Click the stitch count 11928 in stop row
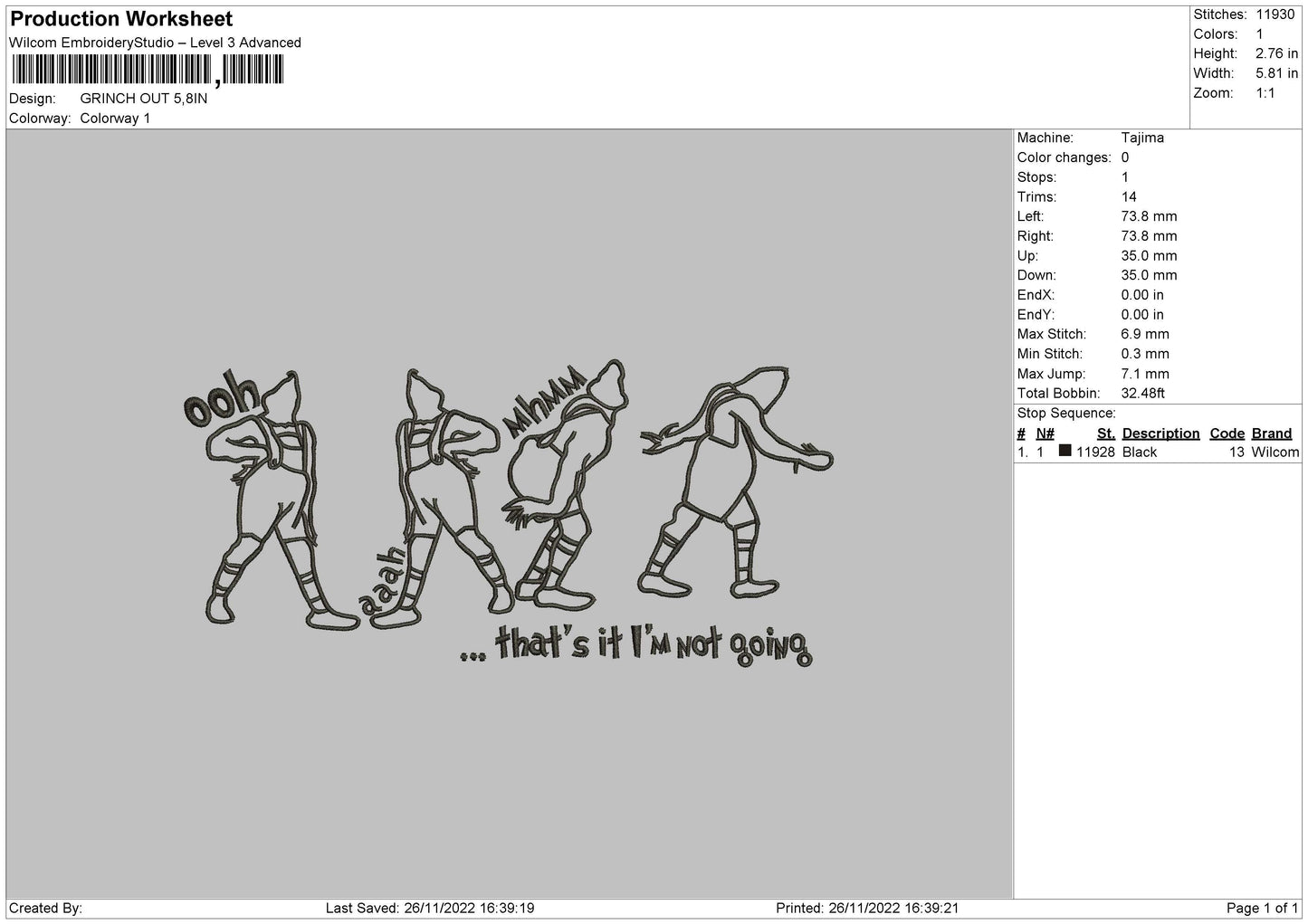Screen dimensions: 1308x924 pos(1095,452)
